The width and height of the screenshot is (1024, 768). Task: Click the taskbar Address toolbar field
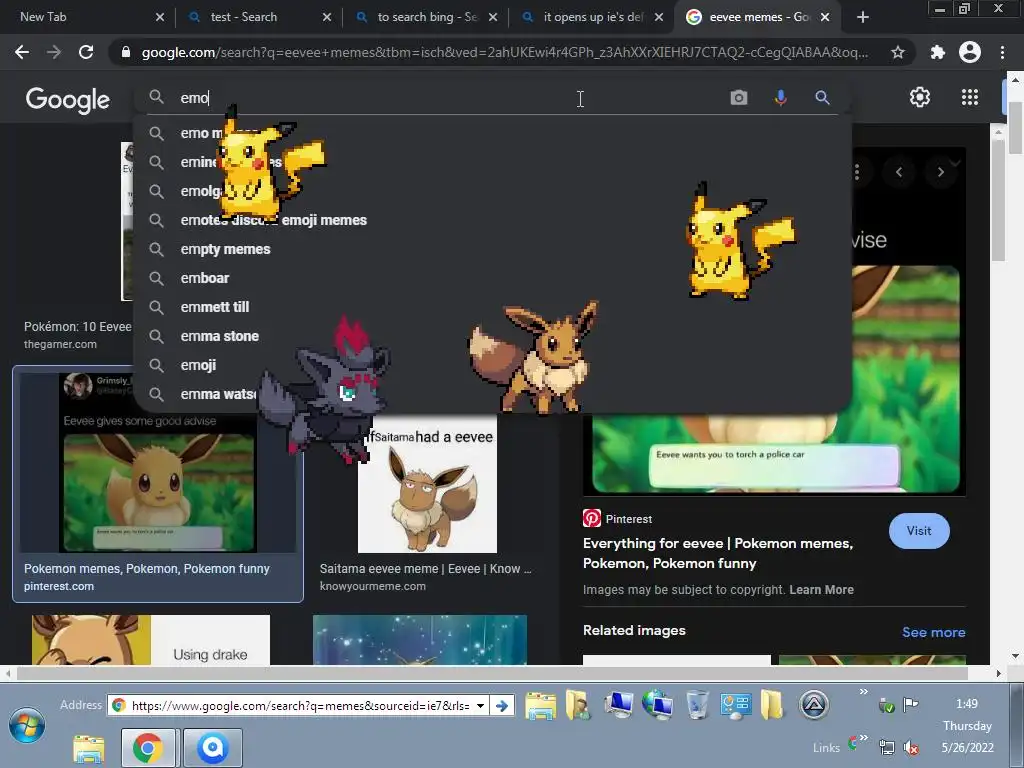click(300, 705)
